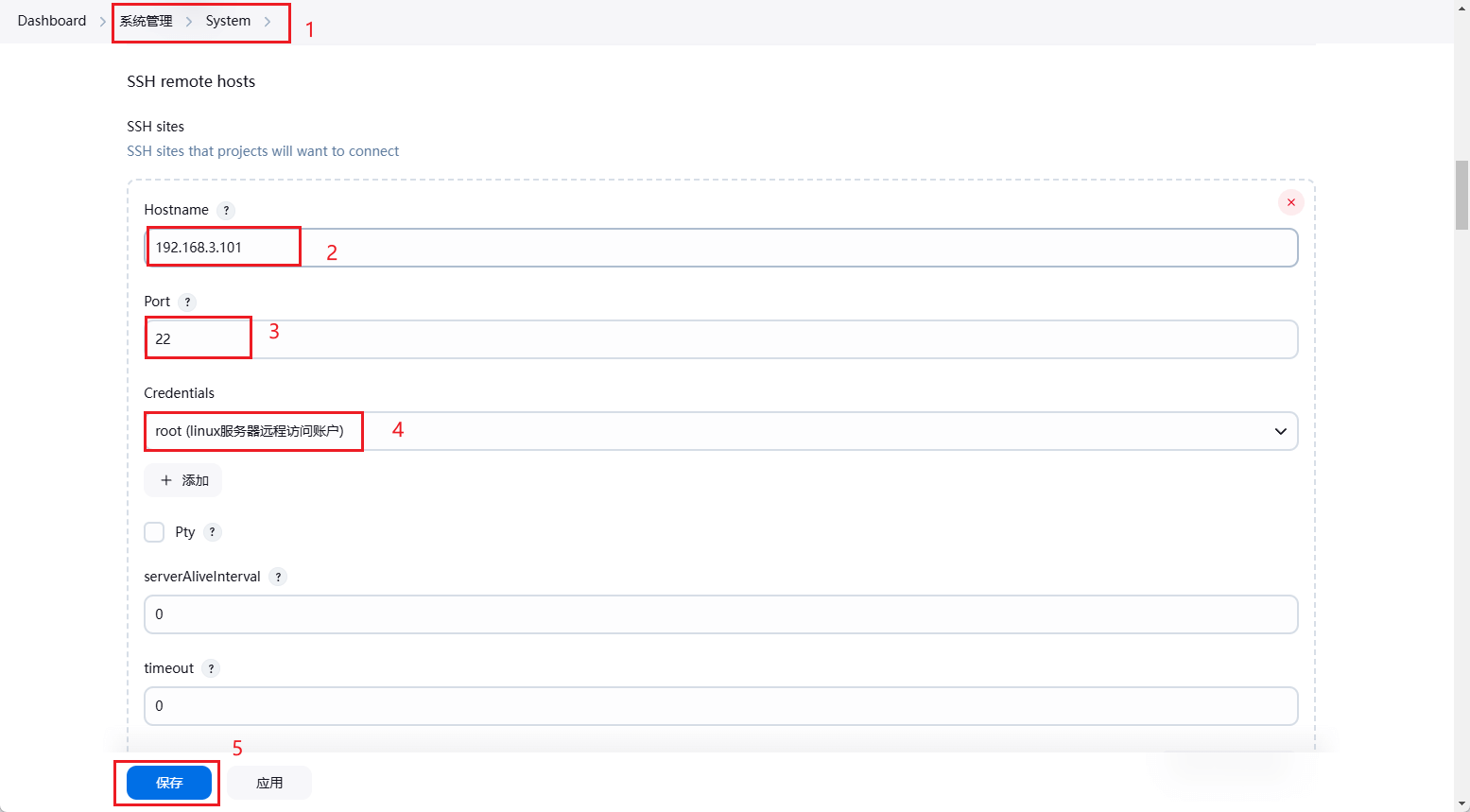Click into the timeout input field
Image resolution: width=1470 pixels, height=812 pixels.
720,706
